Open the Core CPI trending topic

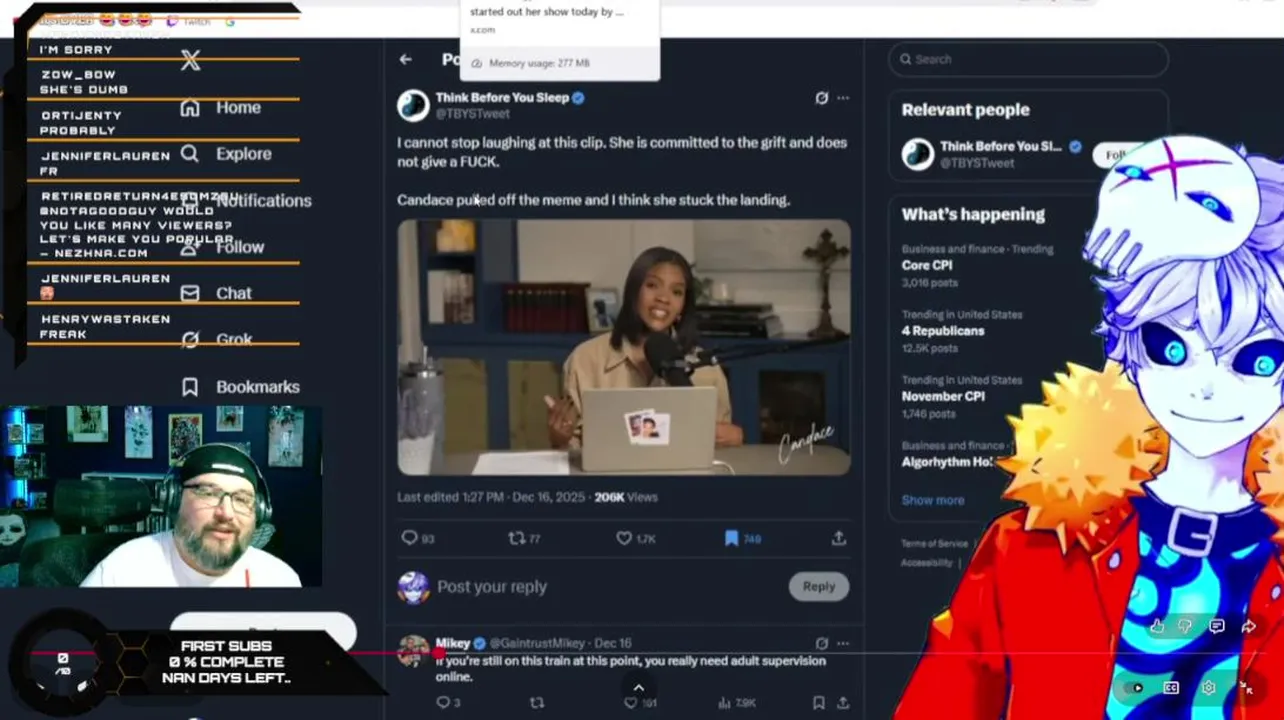927,265
